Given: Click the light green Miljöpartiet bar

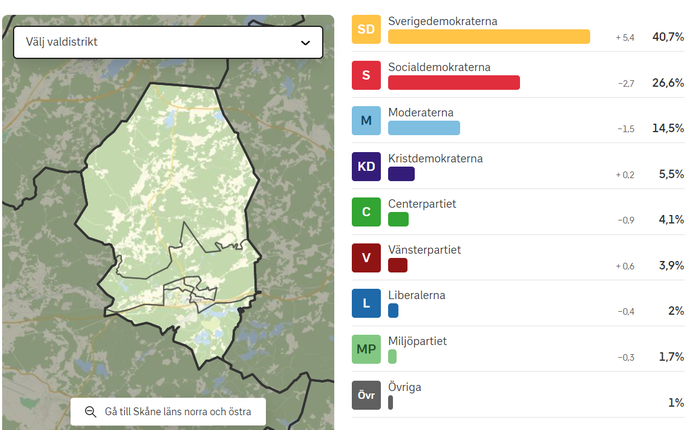Looking at the screenshot, I should pos(392,356).
